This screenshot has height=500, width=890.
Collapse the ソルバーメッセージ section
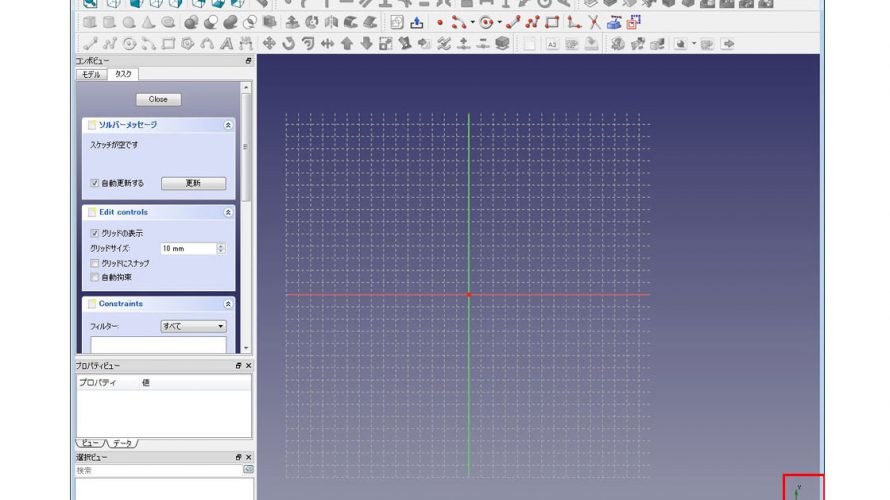(228, 125)
